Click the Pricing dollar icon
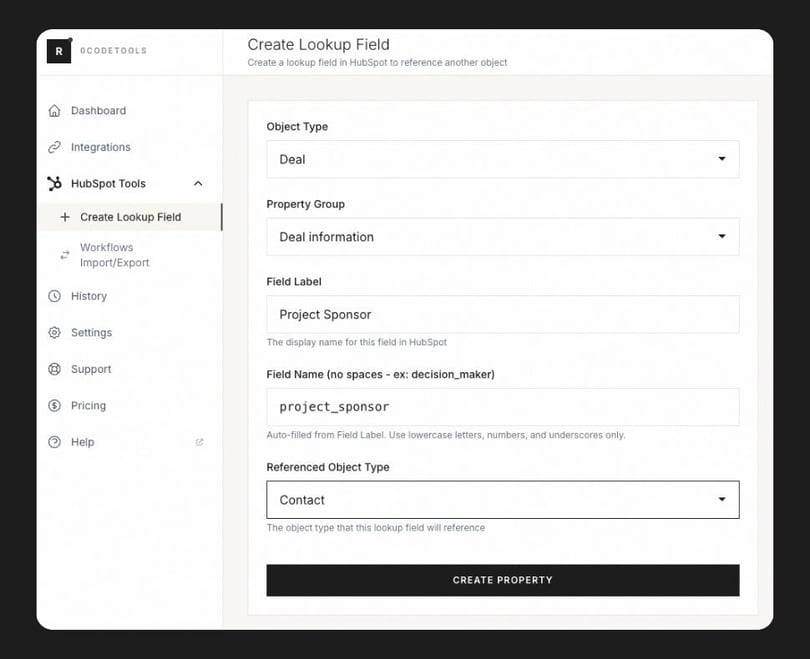The height and width of the screenshot is (659, 810). tap(55, 406)
